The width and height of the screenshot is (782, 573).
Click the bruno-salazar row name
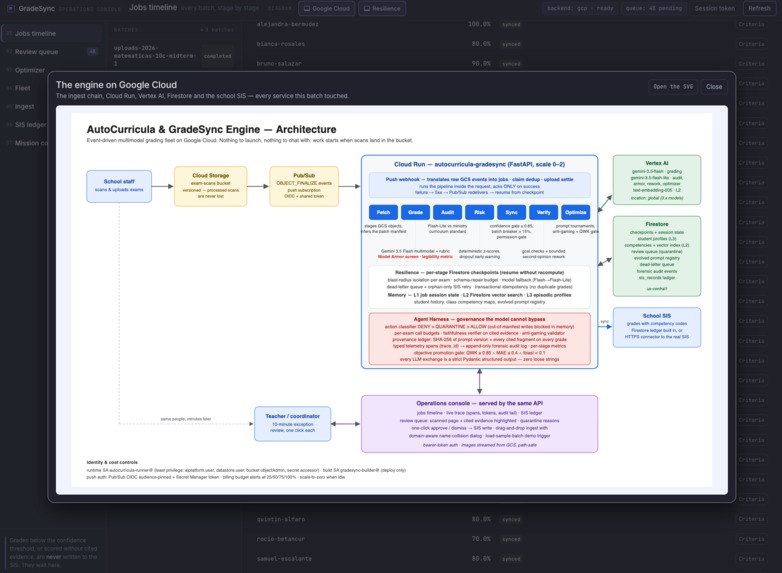pyautogui.click(x=279, y=64)
